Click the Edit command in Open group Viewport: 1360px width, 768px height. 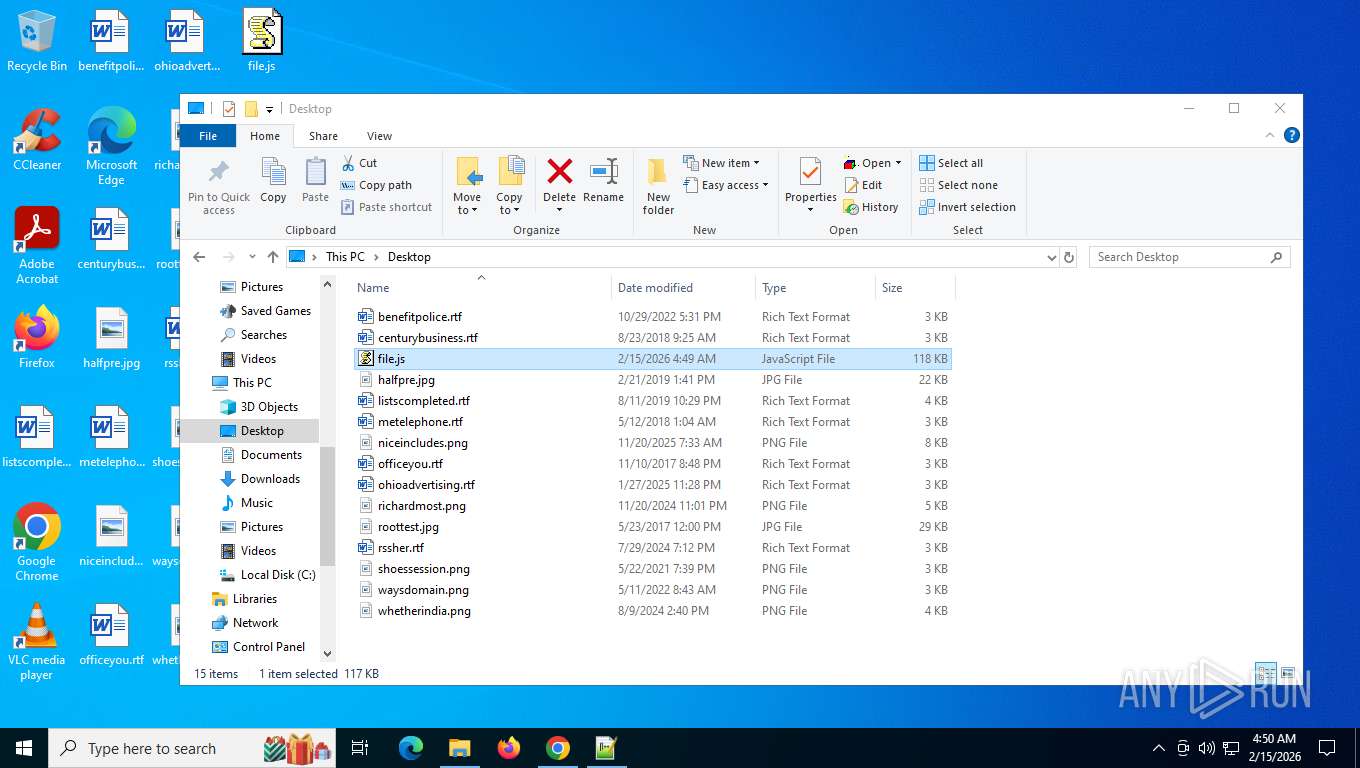[x=863, y=185]
